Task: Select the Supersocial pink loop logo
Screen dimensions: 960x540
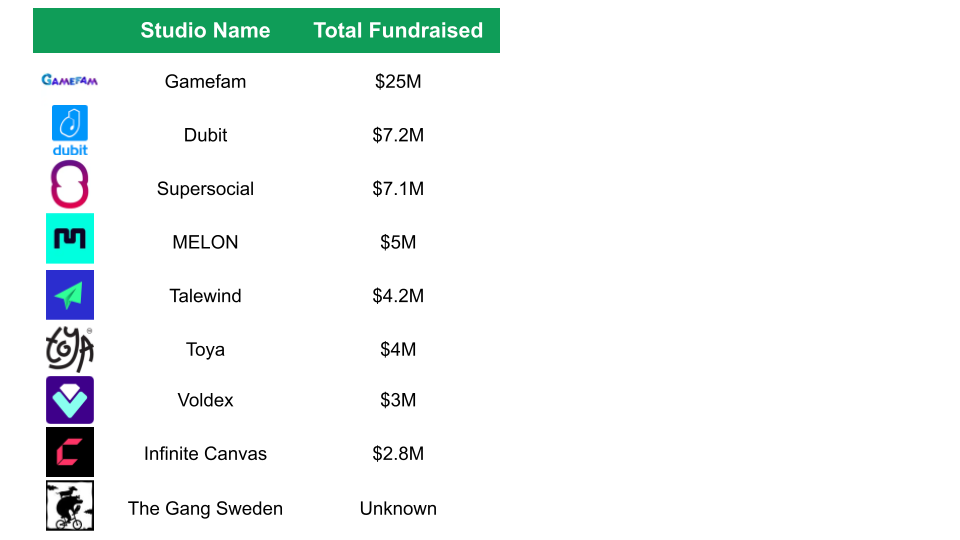Action: pos(70,184)
